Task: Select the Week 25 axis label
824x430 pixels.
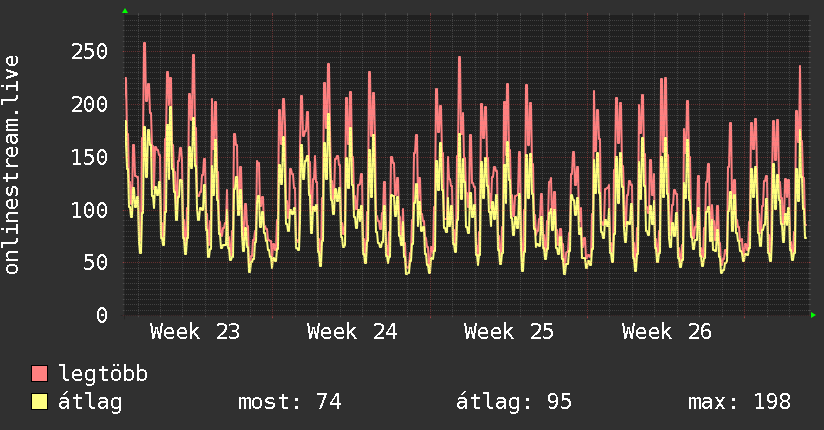Action: point(509,332)
